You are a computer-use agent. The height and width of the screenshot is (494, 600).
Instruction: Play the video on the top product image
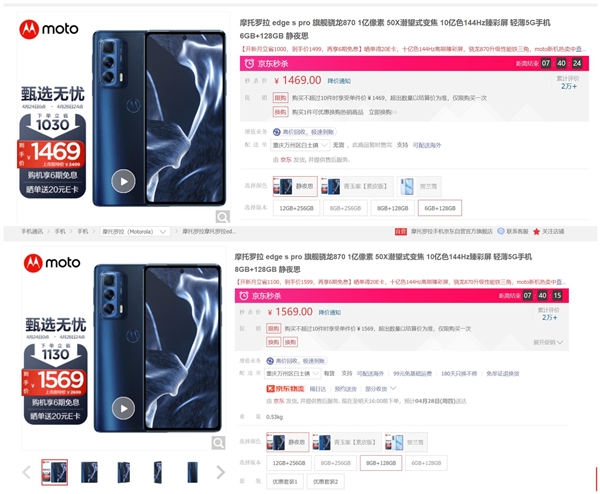(x=123, y=181)
